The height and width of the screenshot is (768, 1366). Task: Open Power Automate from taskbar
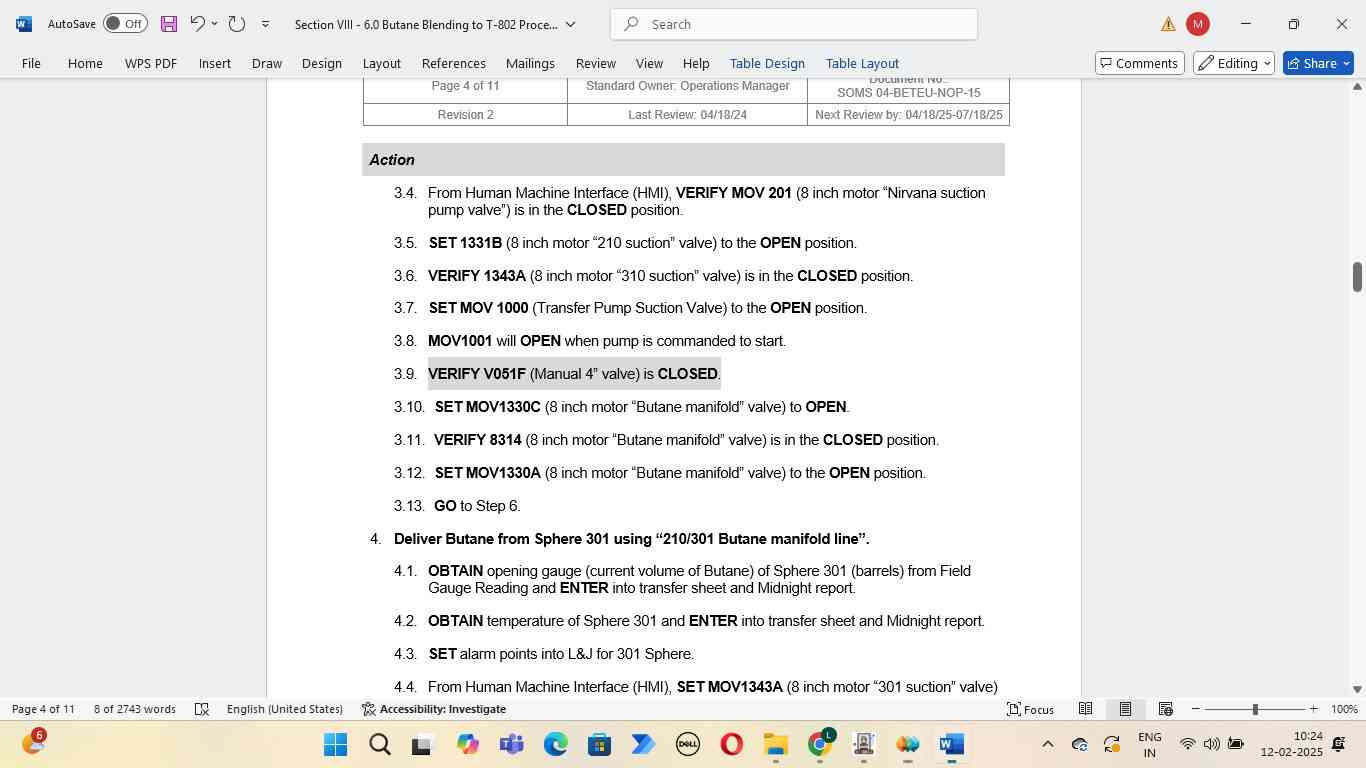tap(644, 745)
